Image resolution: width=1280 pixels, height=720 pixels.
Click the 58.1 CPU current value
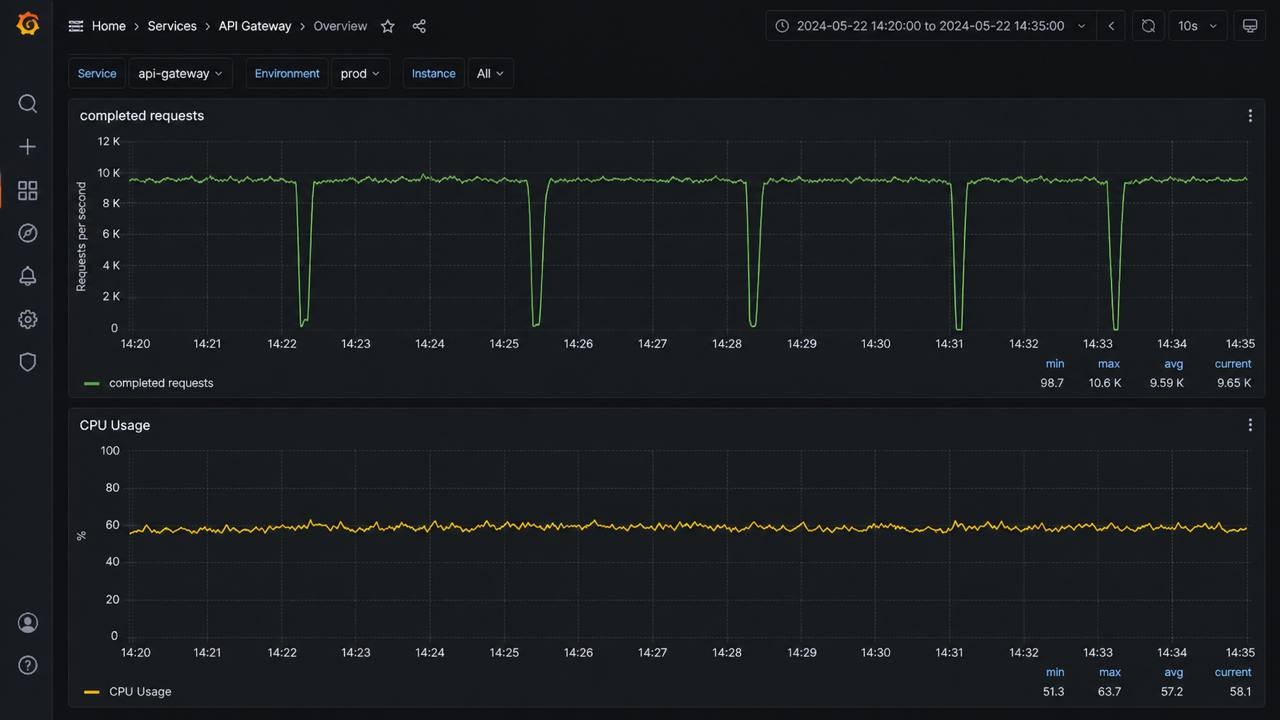(1240, 692)
